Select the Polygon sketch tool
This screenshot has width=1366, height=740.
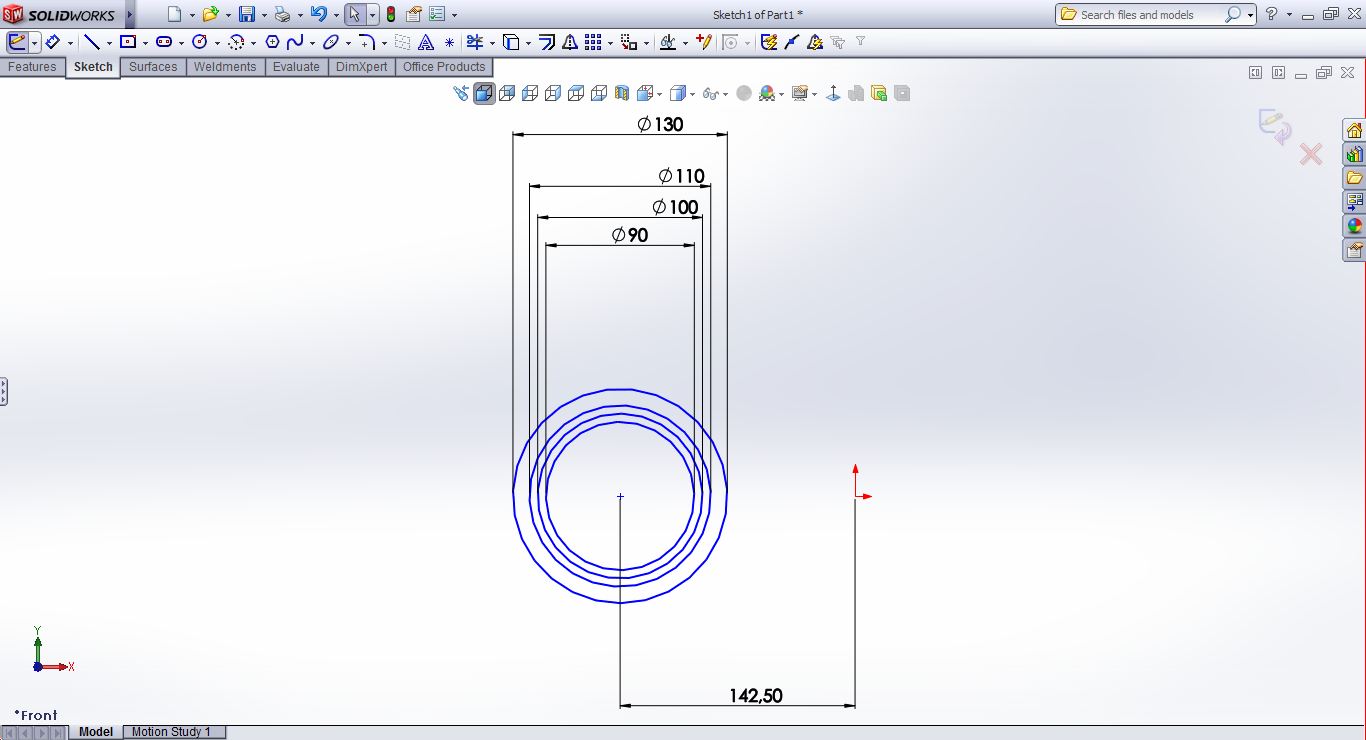[272, 42]
